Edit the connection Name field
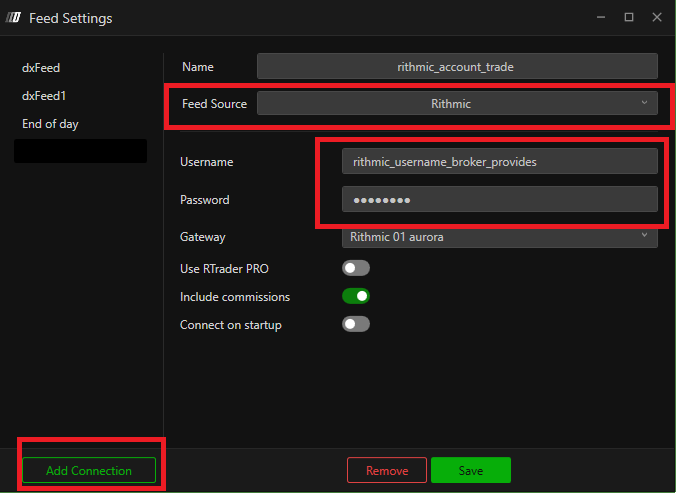Screen dimensions: 676x493 pos(457,66)
